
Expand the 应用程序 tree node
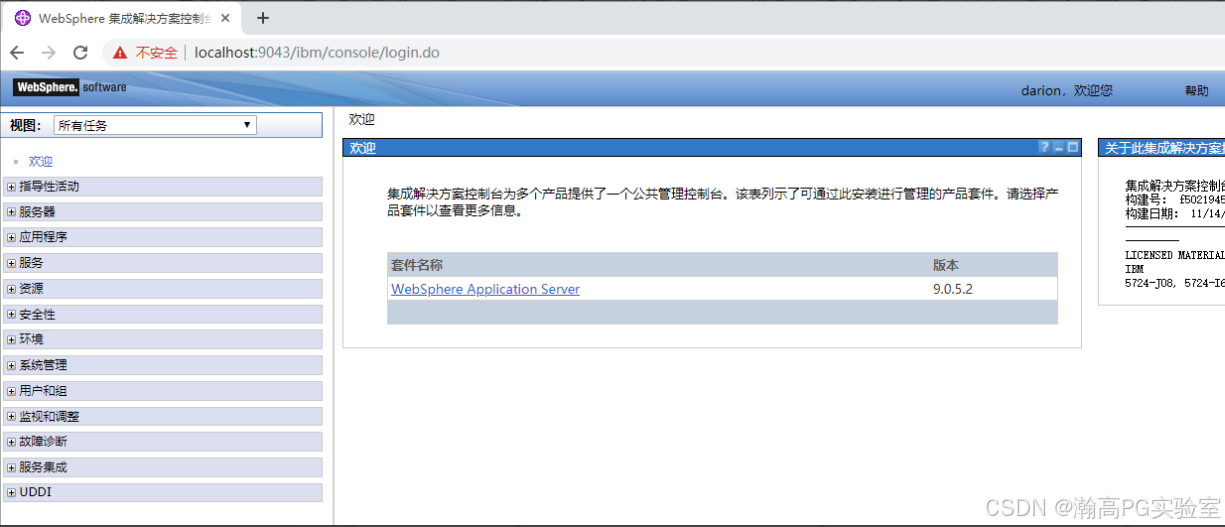(x=11, y=238)
